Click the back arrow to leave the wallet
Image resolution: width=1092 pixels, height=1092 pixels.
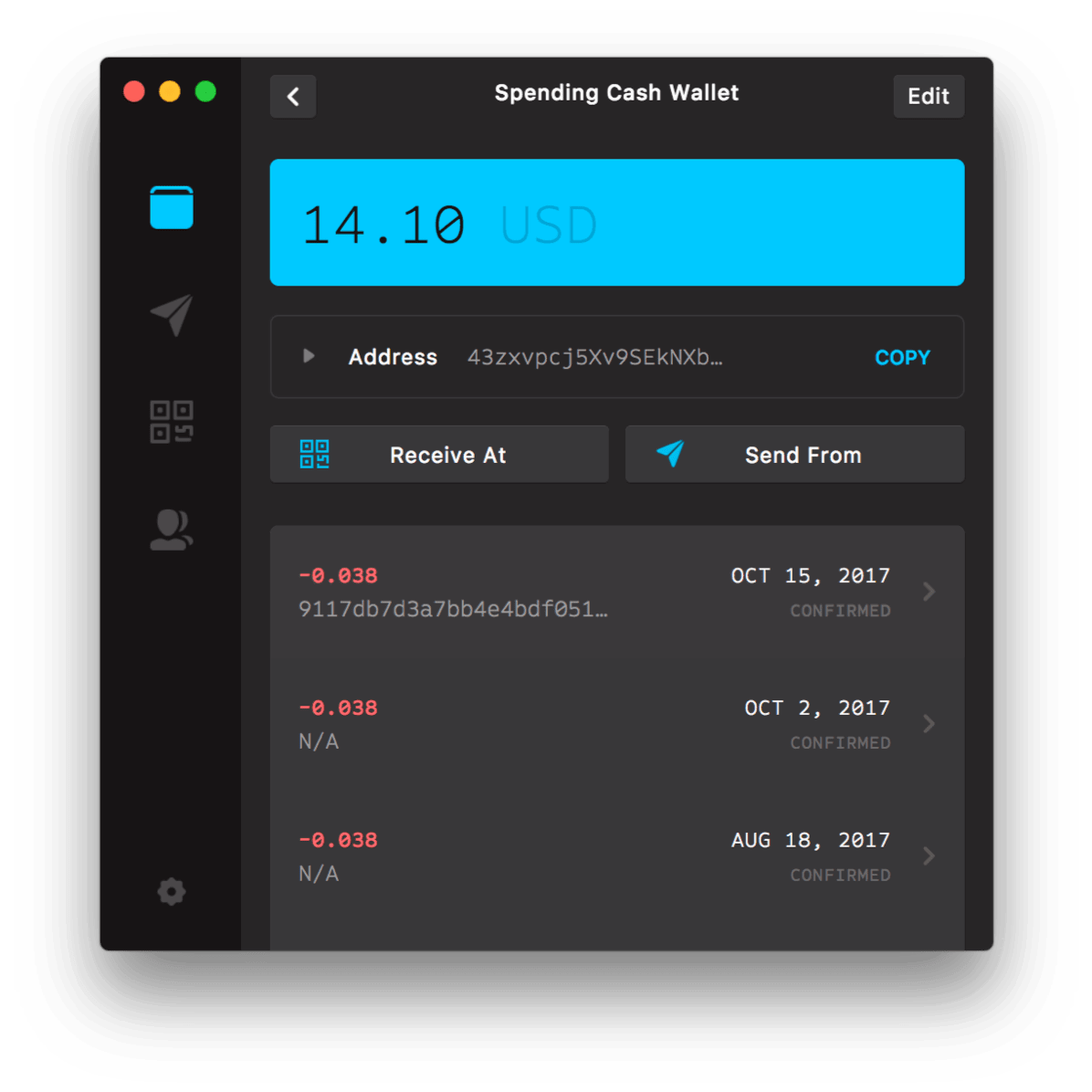coord(292,96)
